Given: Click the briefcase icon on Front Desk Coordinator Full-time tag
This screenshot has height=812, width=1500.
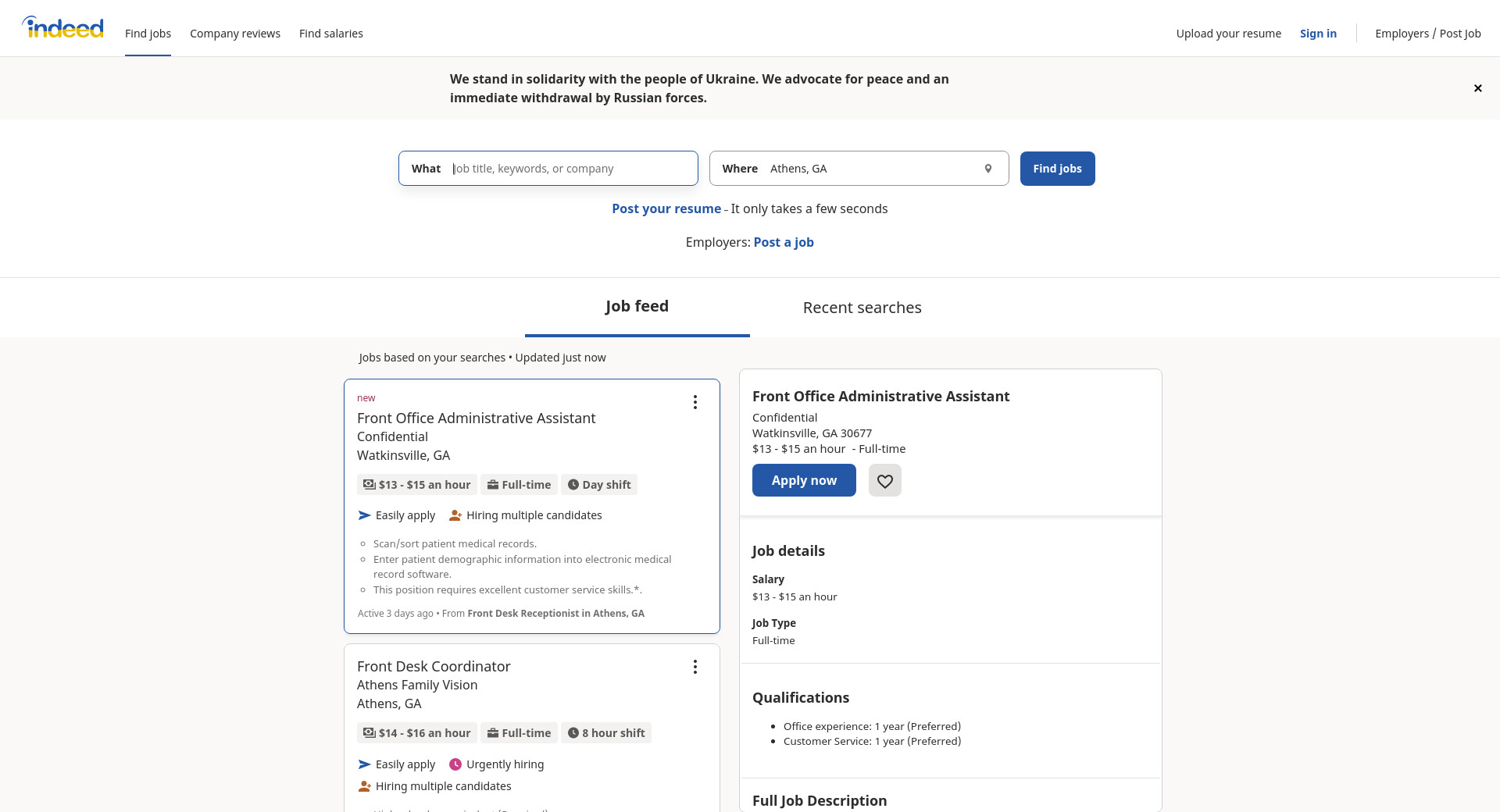Looking at the screenshot, I should pos(492,733).
